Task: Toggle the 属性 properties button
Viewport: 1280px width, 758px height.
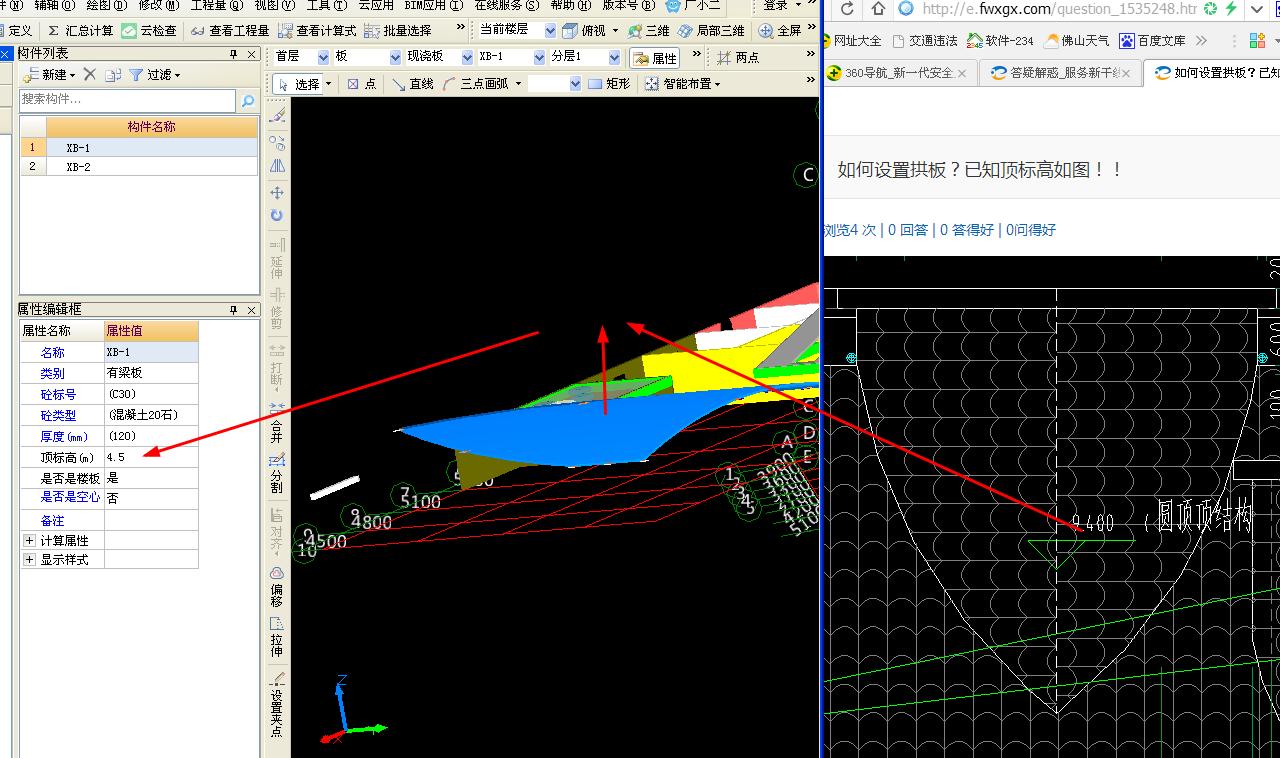Action: (x=655, y=58)
